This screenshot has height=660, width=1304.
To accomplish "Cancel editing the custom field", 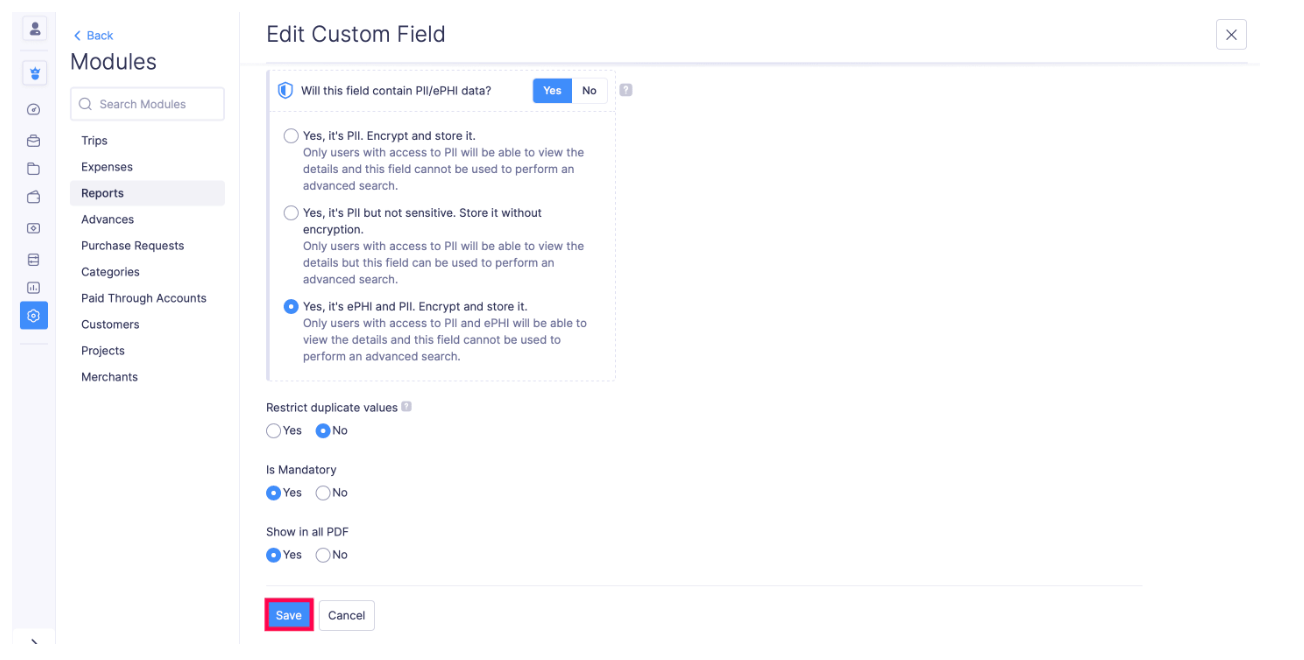I will click(x=347, y=615).
